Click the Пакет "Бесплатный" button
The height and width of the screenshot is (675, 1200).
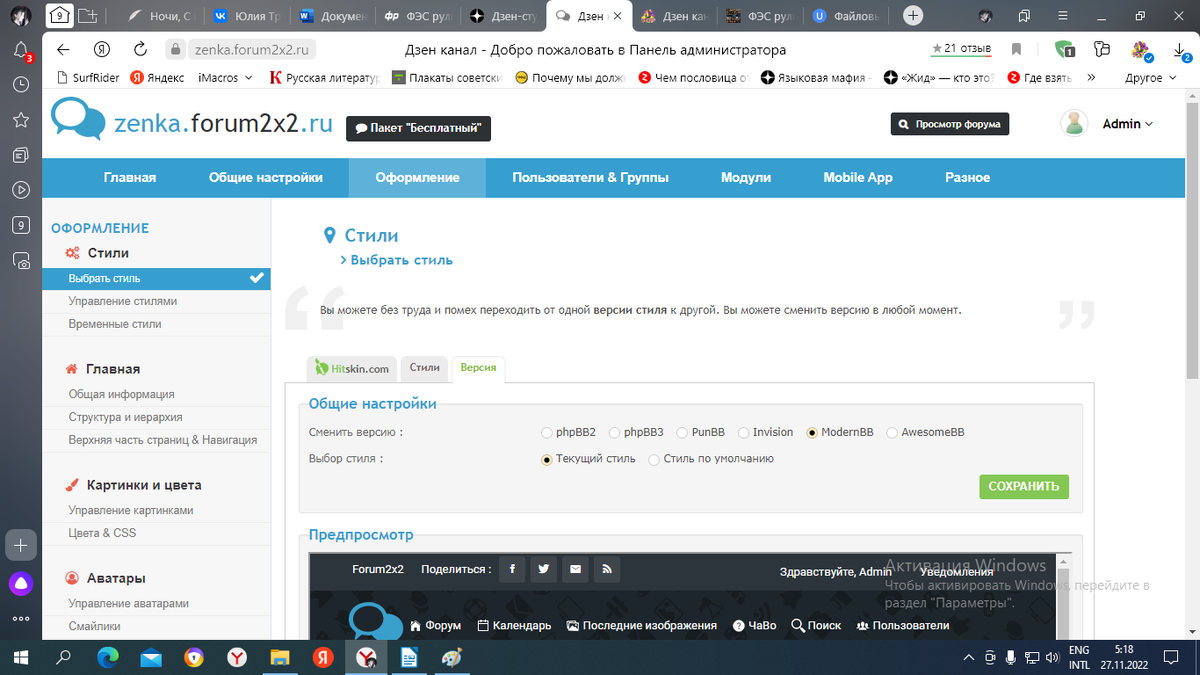419,129
